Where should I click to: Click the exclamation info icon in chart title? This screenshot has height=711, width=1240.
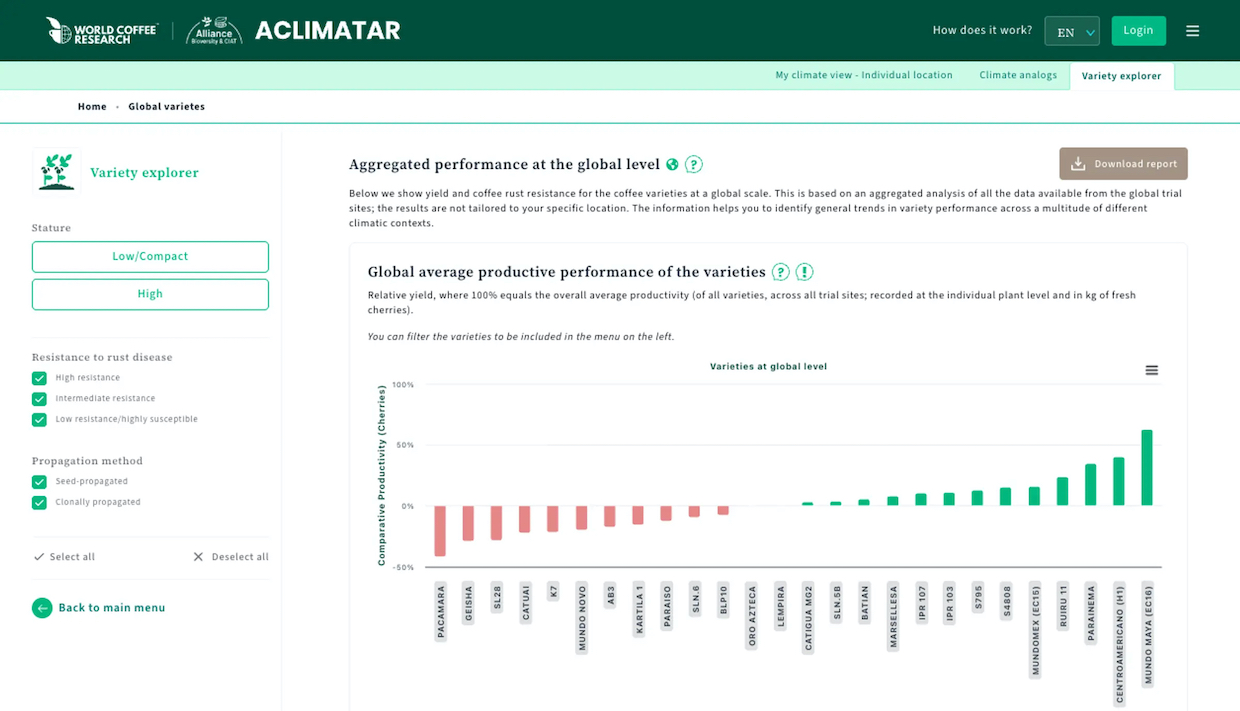pyautogui.click(x=804, y=272)
